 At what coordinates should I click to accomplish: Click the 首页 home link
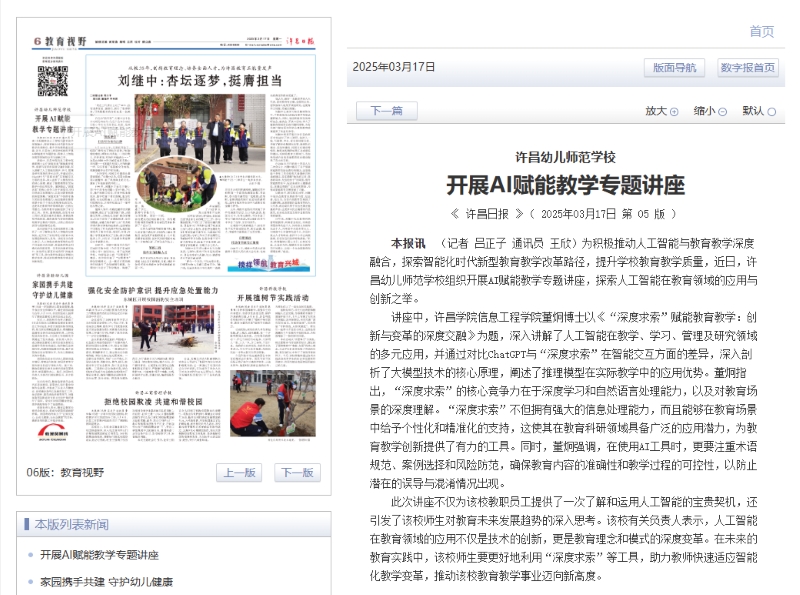tap(761, 31)
